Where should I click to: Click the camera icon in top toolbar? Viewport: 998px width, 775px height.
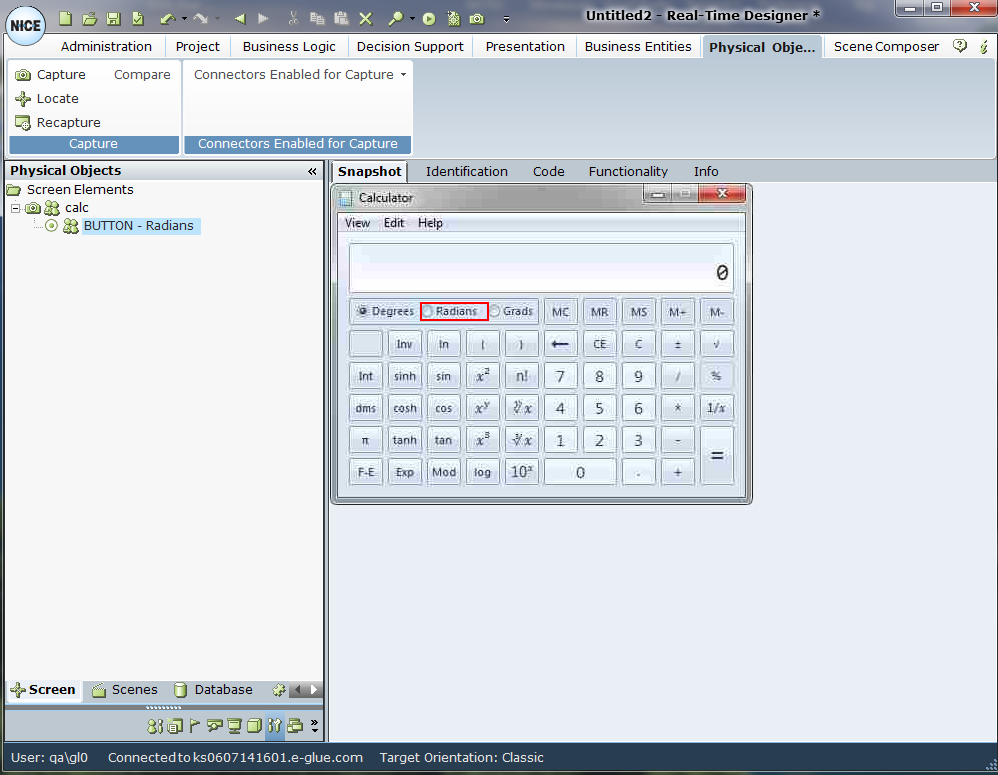(477, 18)
